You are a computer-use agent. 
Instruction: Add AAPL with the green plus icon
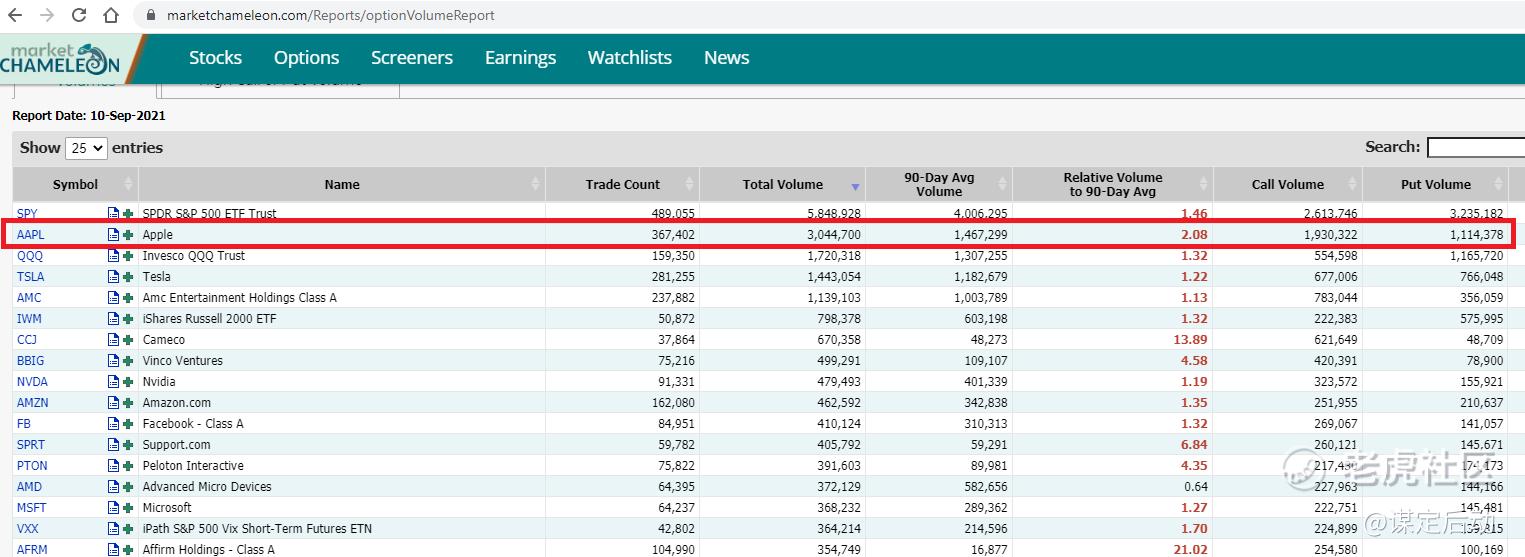click(x=128, y=235)
